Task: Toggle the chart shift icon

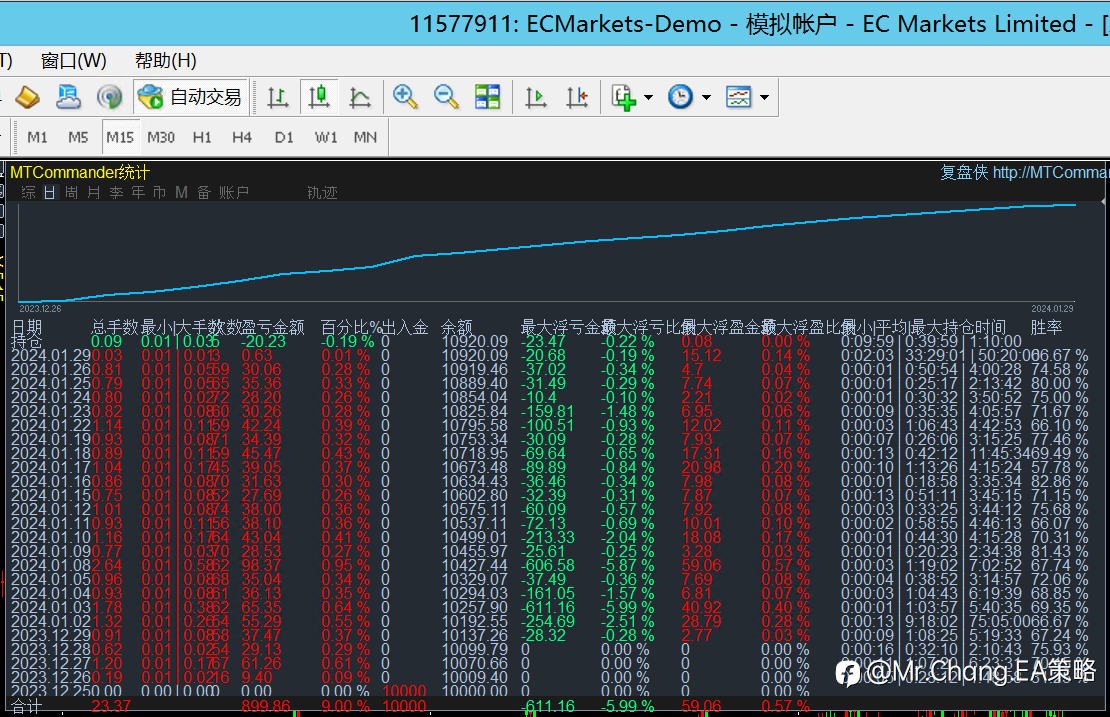Action: (577, 97)
